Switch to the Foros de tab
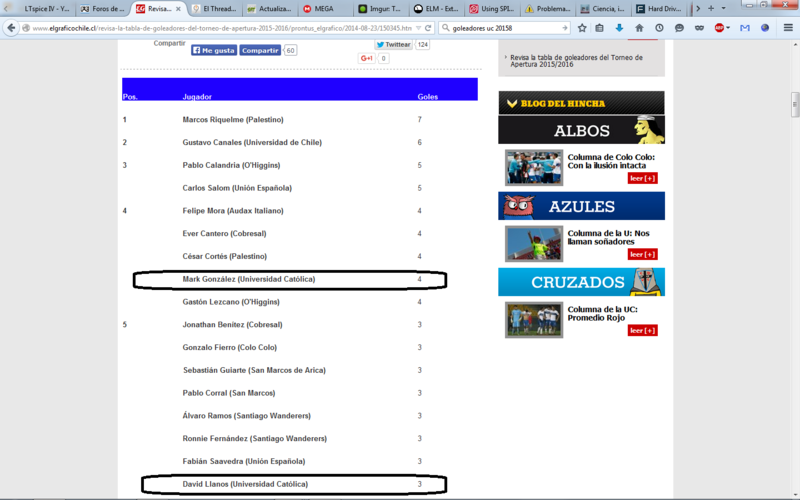 coord(103,9)
